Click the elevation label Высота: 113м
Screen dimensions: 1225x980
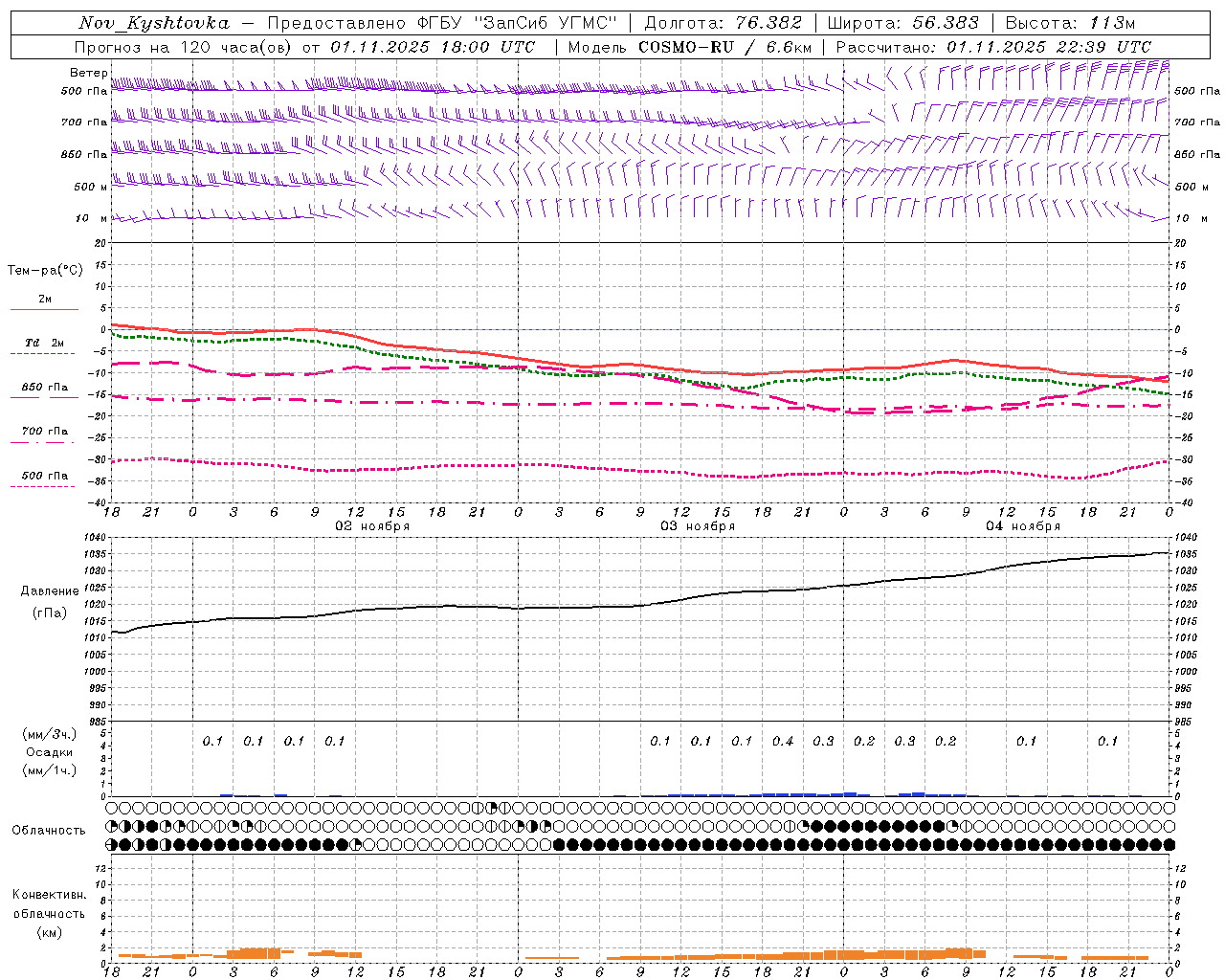1070,23
